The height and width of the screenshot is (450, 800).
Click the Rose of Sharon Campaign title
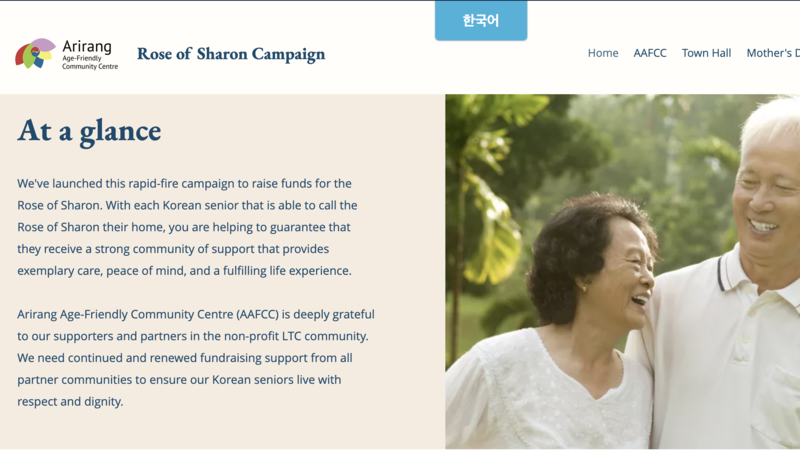[x=231, y=54]
